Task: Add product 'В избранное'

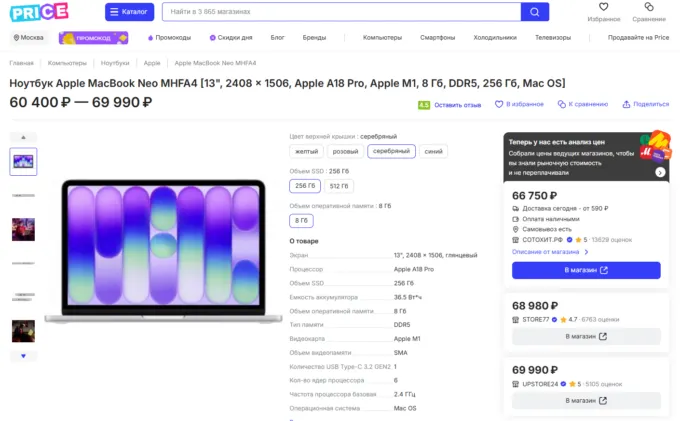Action: pos(519,104)
